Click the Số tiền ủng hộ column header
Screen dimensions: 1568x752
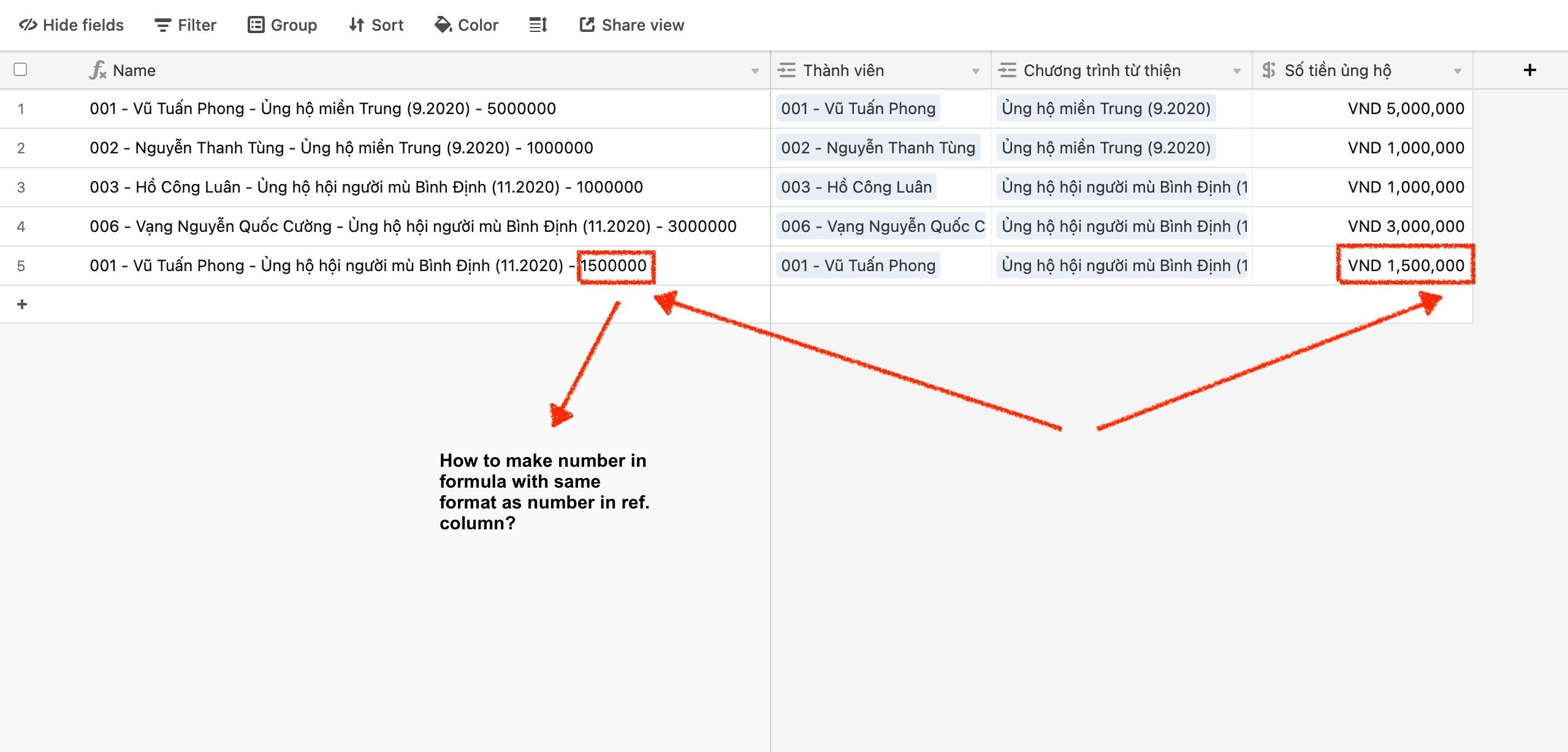tap(1363, 71)
